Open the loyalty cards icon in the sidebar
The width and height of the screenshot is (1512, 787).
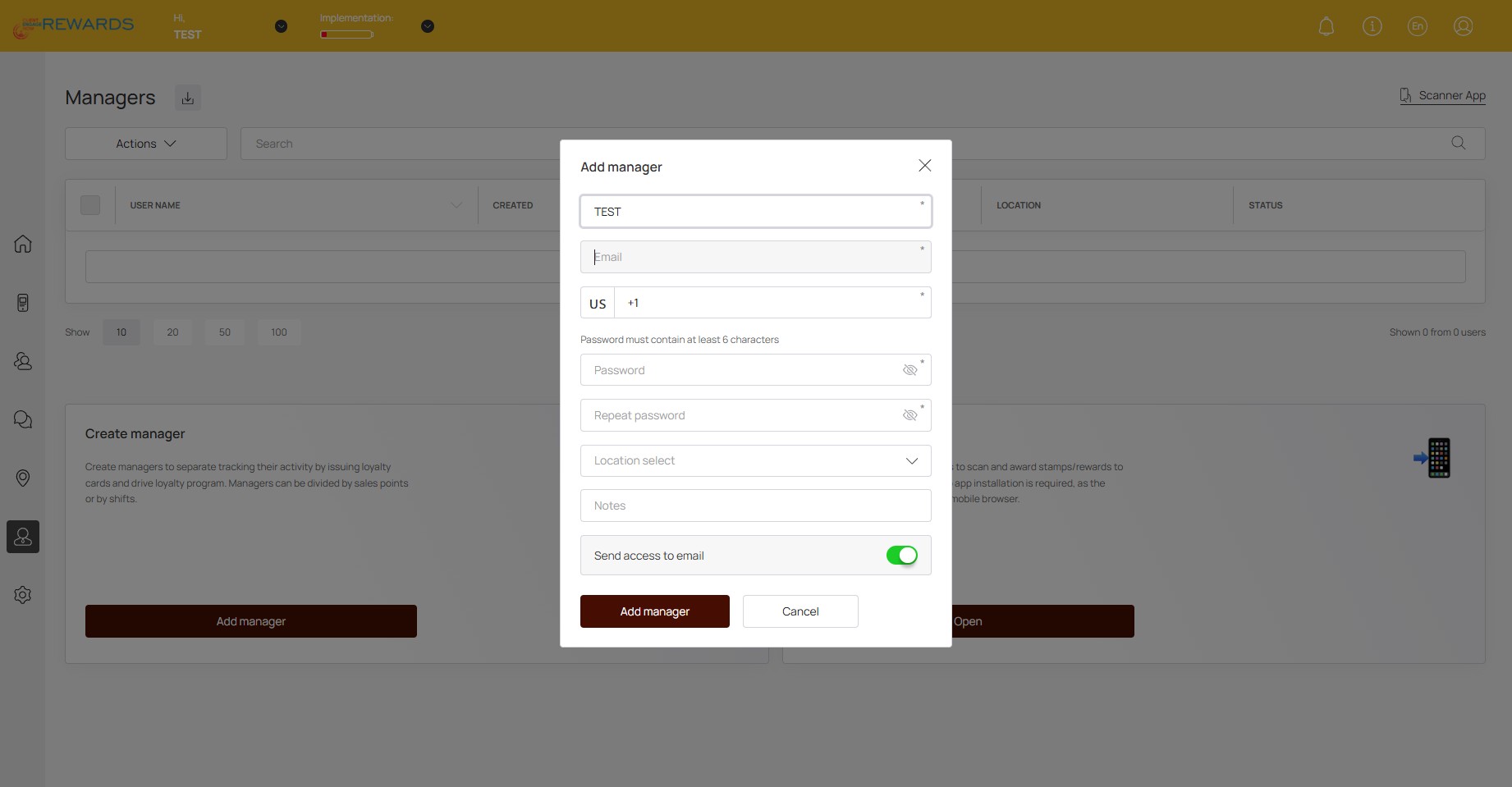pyautogui.click(x=23, y=303)
